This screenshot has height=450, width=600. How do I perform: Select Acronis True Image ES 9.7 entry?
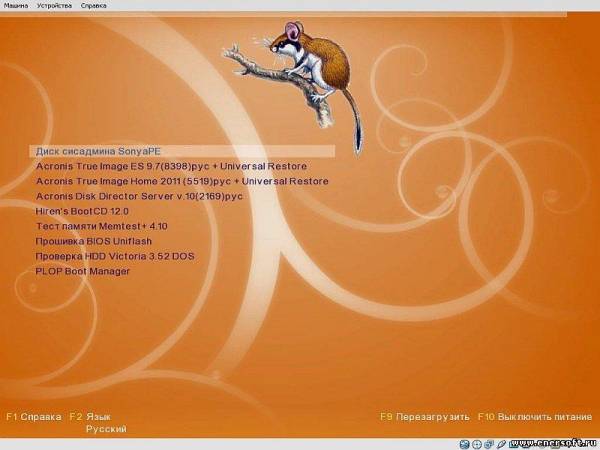point(171,166)
